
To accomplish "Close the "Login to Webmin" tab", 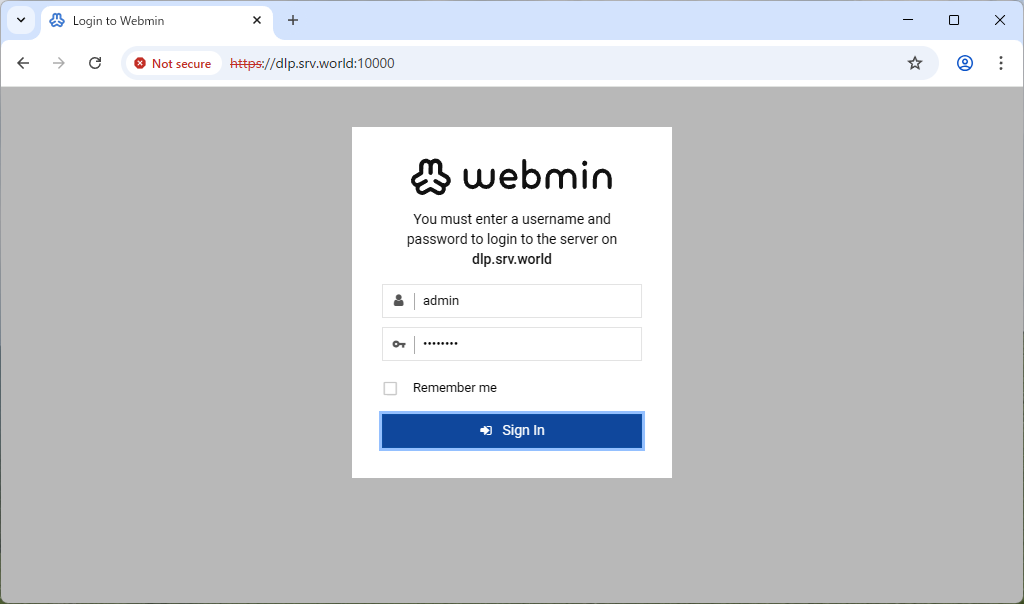I will pos(257,20).
